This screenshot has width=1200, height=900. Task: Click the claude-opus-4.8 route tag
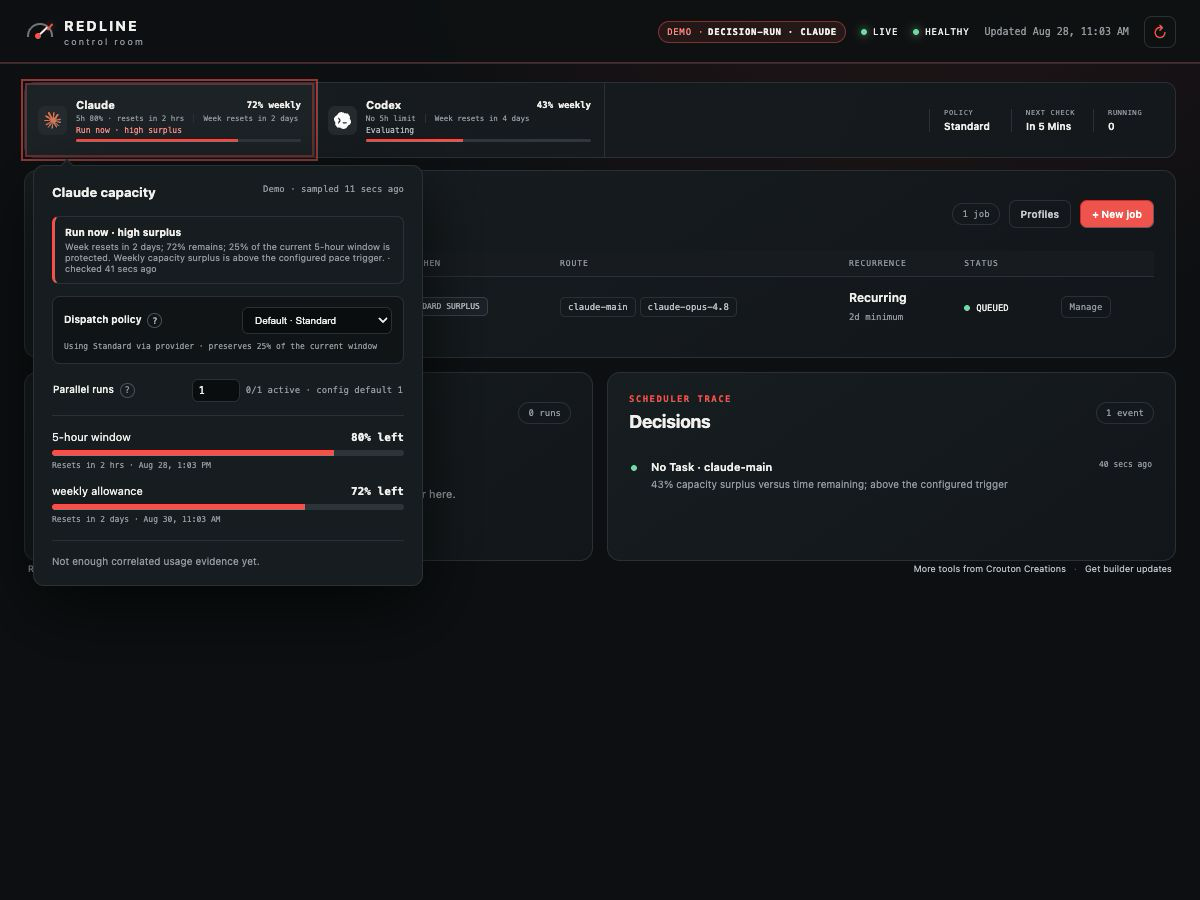tap(689, 307)
